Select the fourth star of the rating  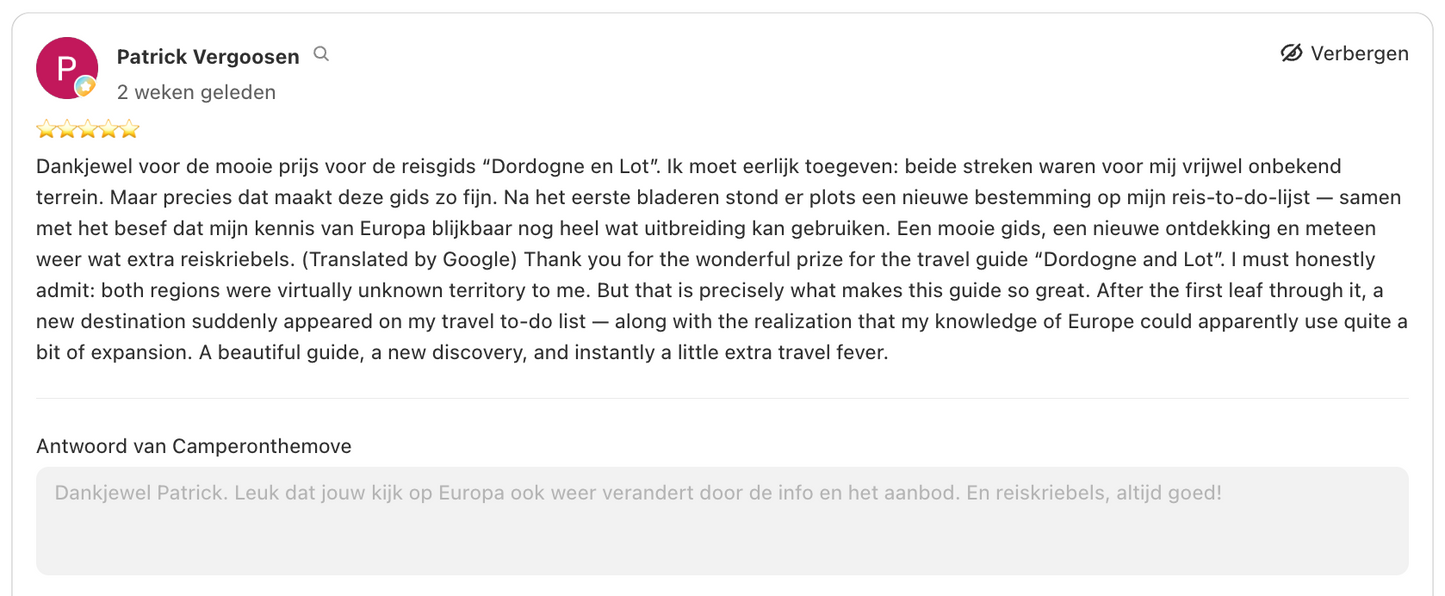pos(108,129)
